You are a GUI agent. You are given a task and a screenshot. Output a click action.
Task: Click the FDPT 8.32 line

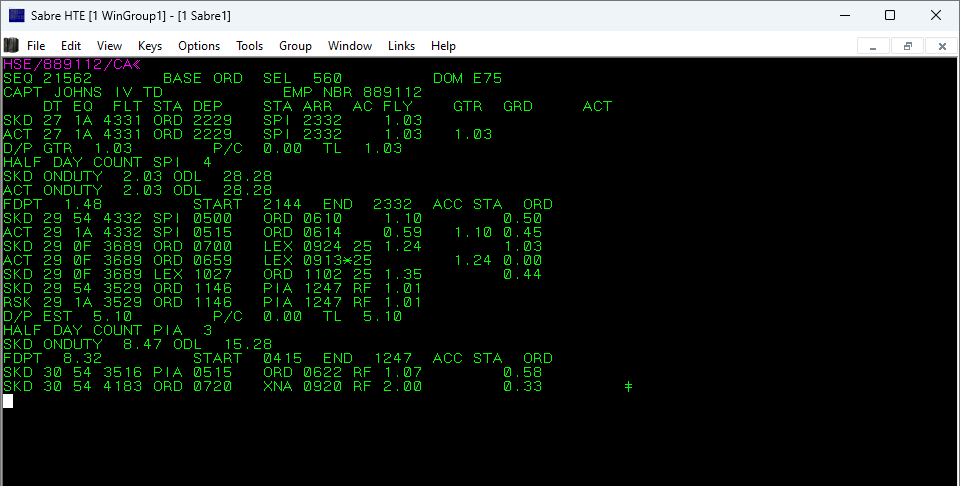point(278,359)
